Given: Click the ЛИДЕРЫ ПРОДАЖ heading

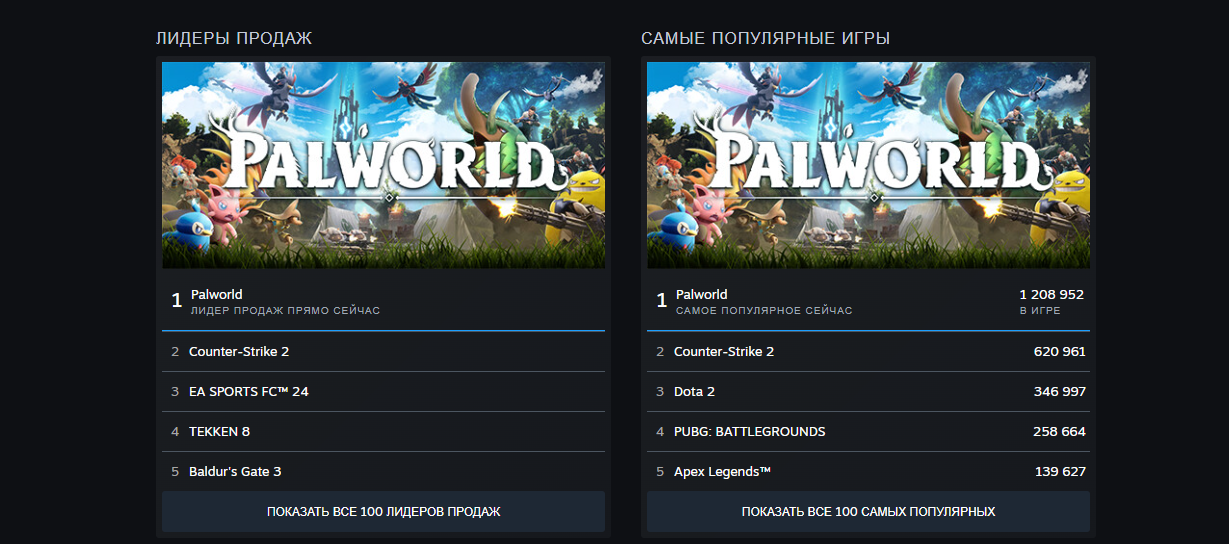Looking at the screenshot, I should (x=234, y=38).
